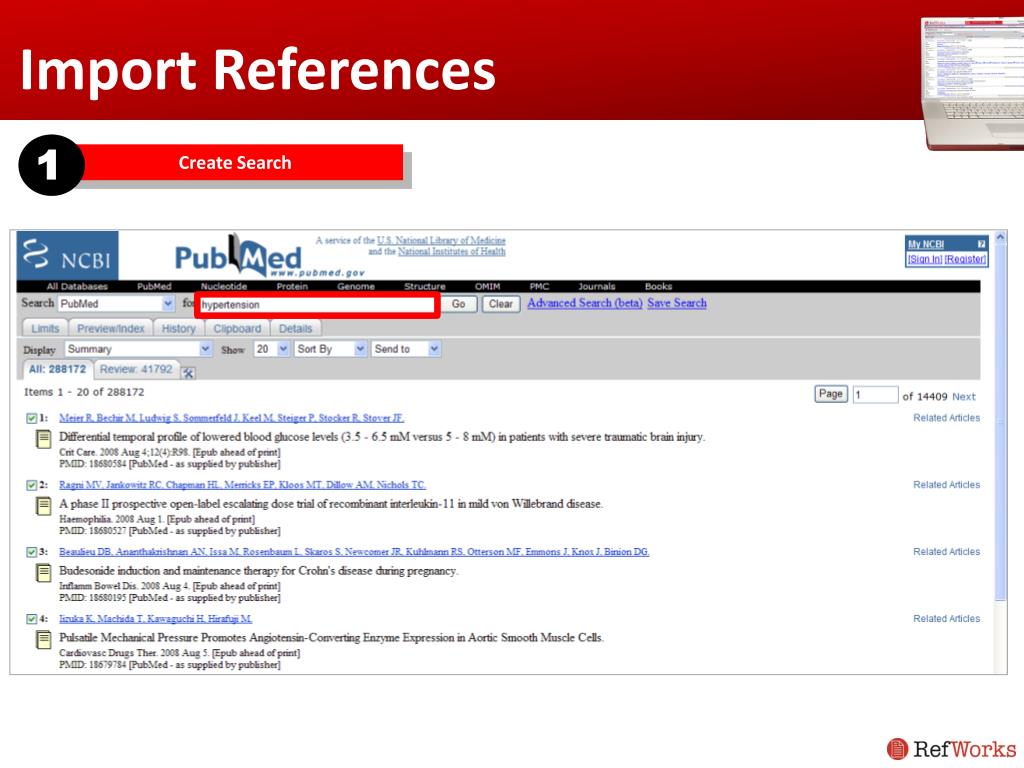The image size is (1024, 768).
Task: Uncheck result 2 checkbox (Ragni MV)
Action: pos(31,485)
